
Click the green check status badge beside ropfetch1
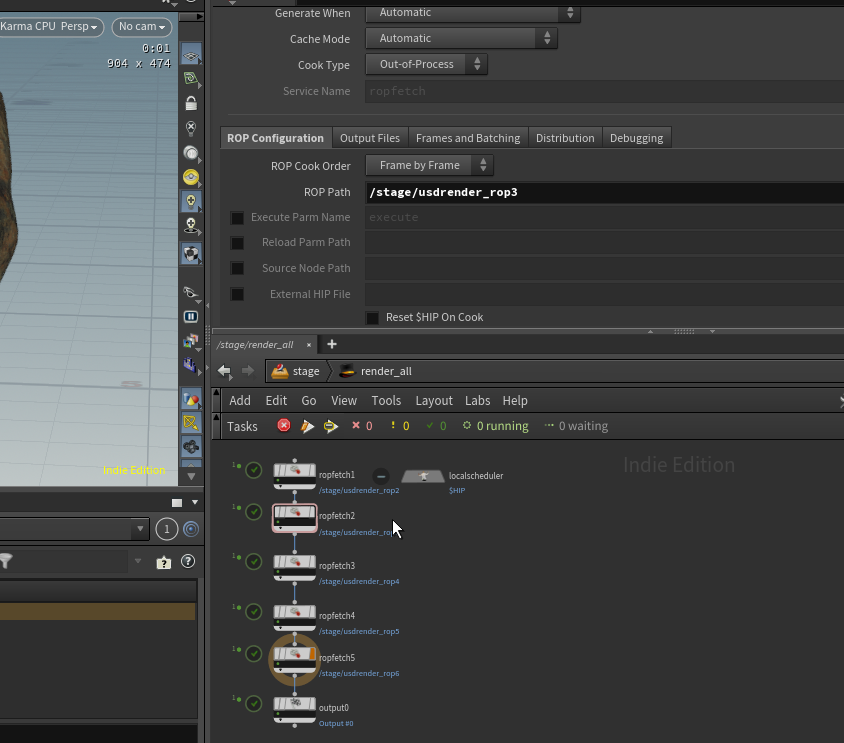point(254,470)
